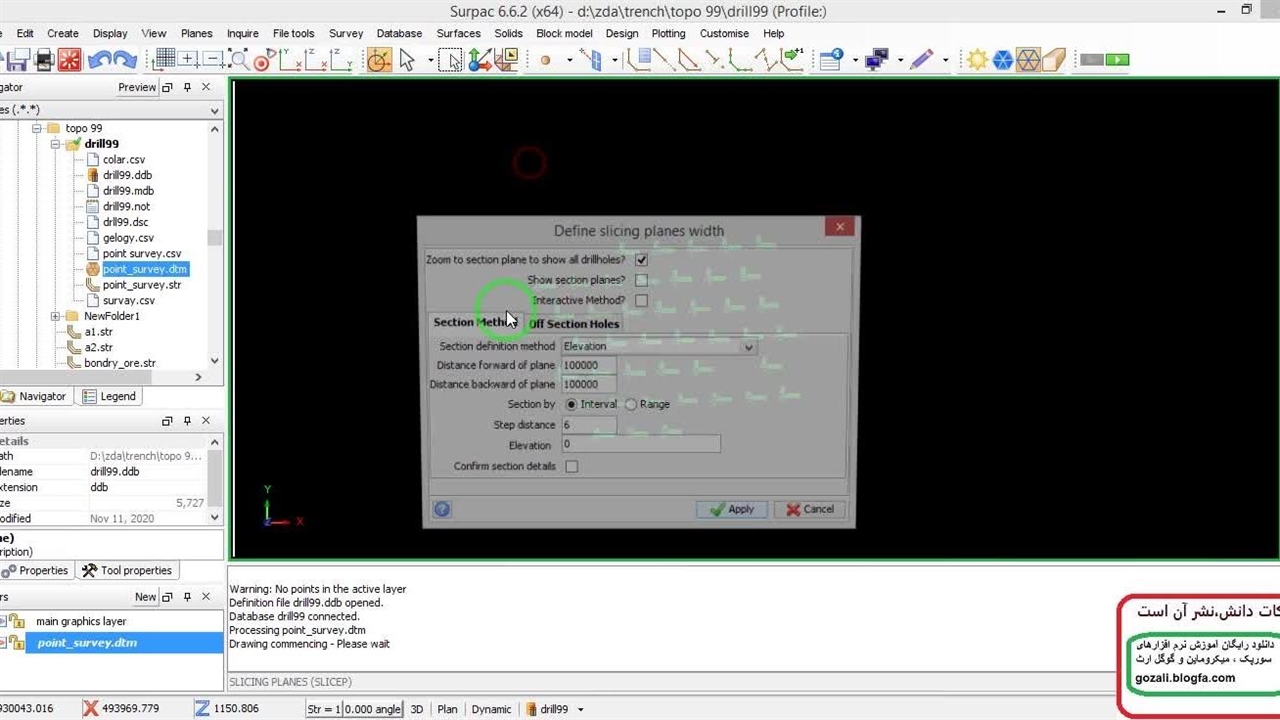
Task: Click the zoom all magnifier icon
Action: pyautogui.click(x=238, y=60)
